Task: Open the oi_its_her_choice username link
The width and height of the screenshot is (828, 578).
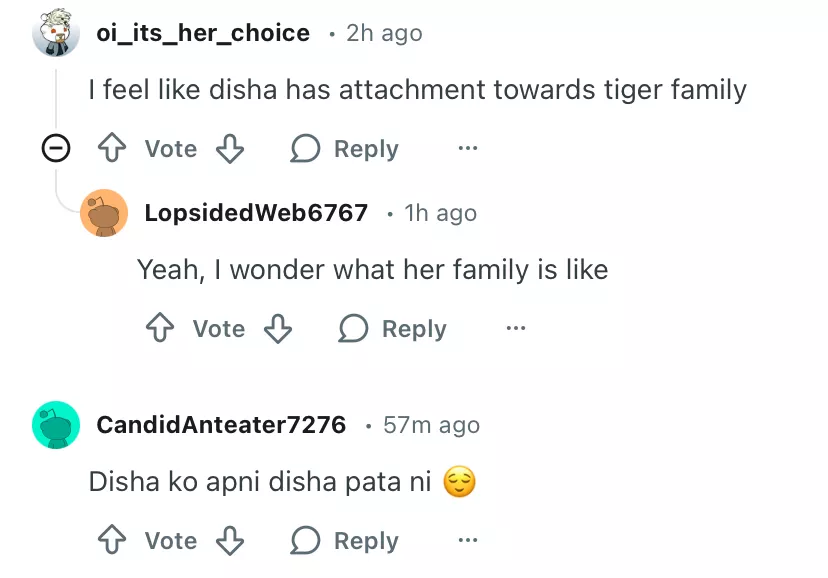Action: 203,33
